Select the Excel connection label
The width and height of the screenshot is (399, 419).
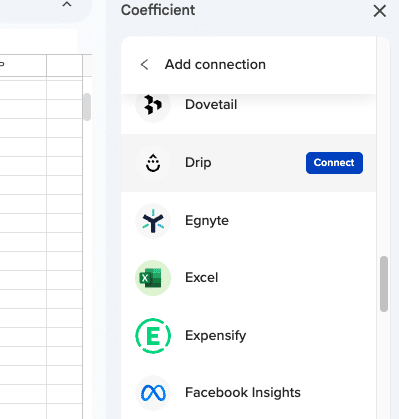click(202, 278)
